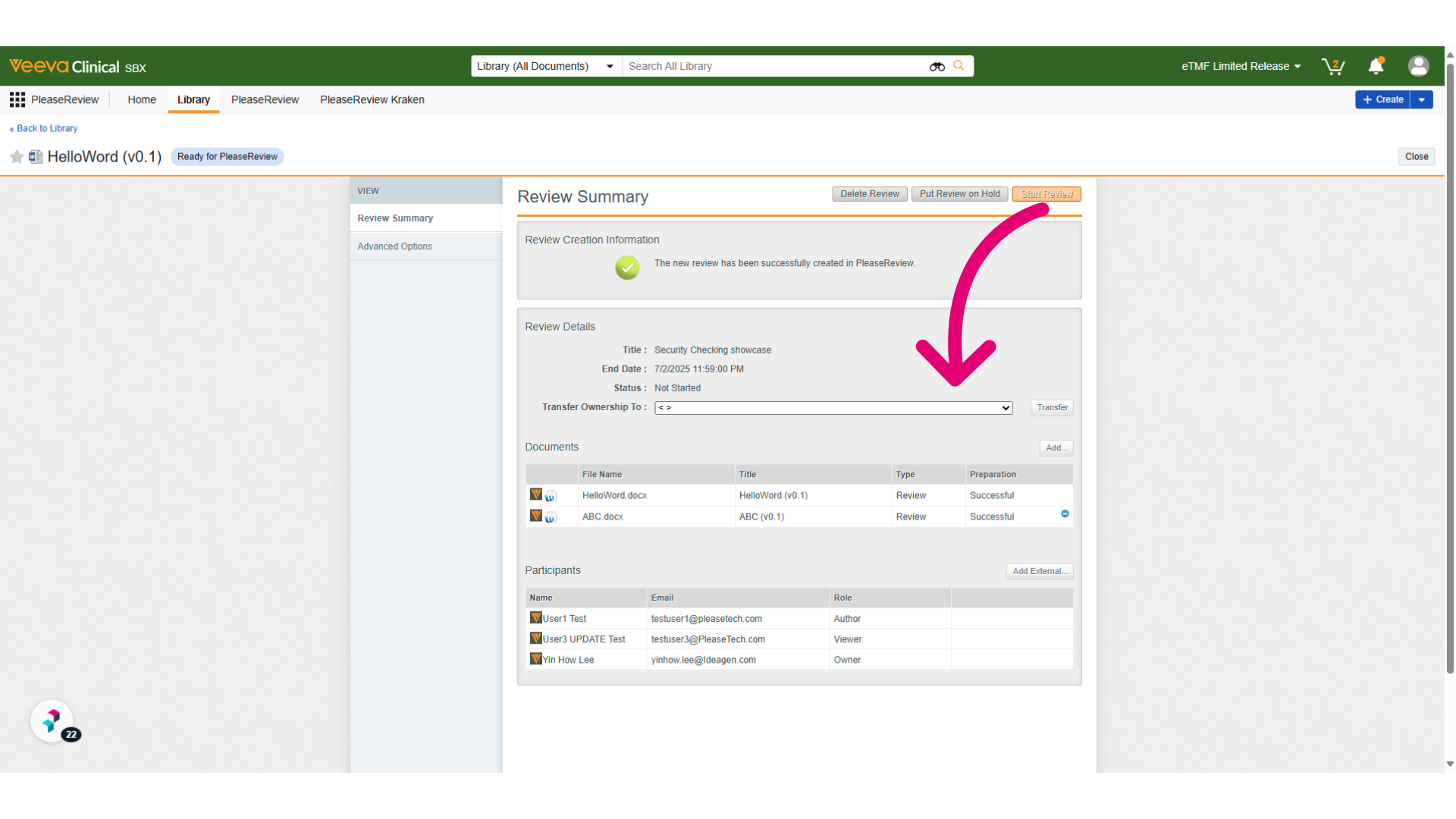This screenshot has width=1456, height=819.
Task: Click the Put Review on Hold button
Action: point(959,194)
